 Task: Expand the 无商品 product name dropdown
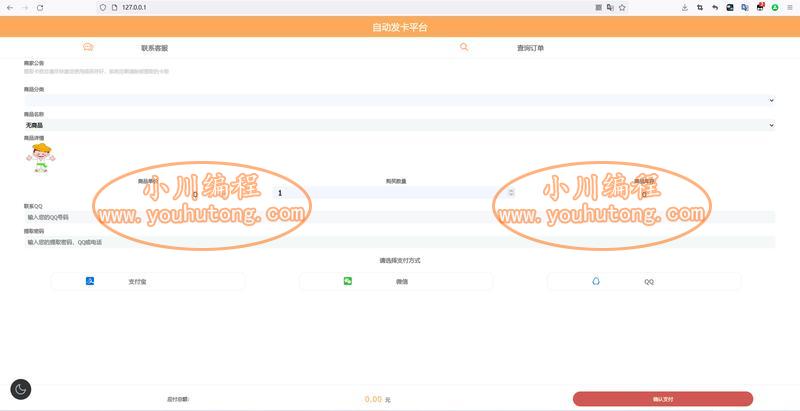[399, 125]
